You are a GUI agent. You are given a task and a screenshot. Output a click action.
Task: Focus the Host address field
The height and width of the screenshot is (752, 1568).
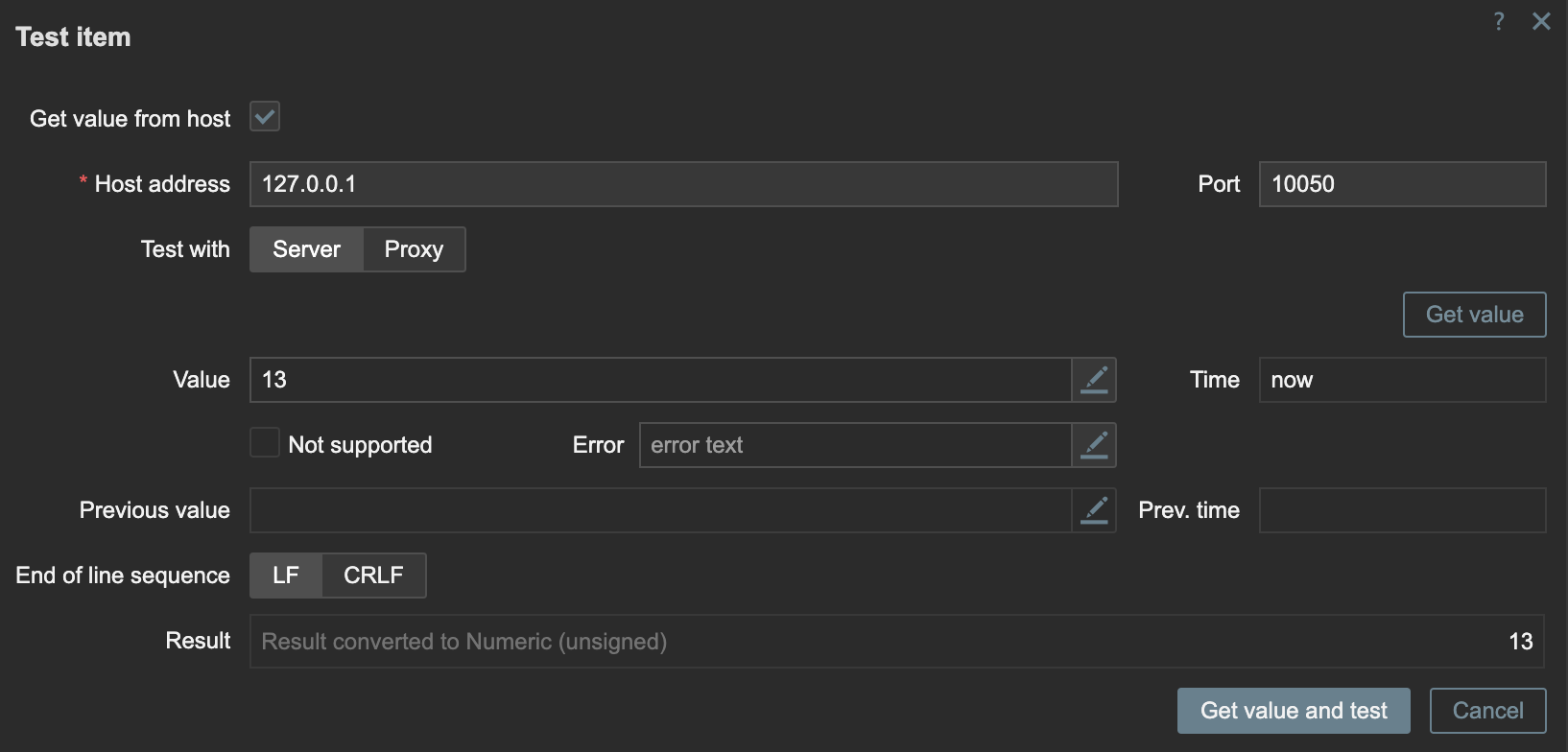coord(684,184)
